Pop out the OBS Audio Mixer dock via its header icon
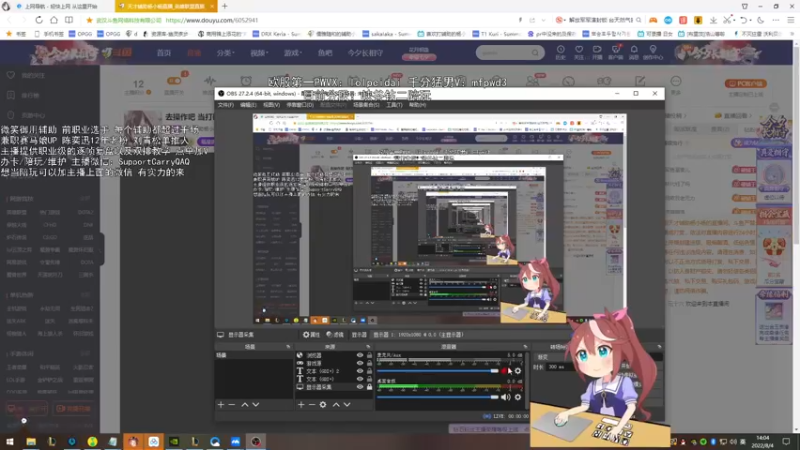This screenshot has height=450, width=800. (x=525, y=347)
